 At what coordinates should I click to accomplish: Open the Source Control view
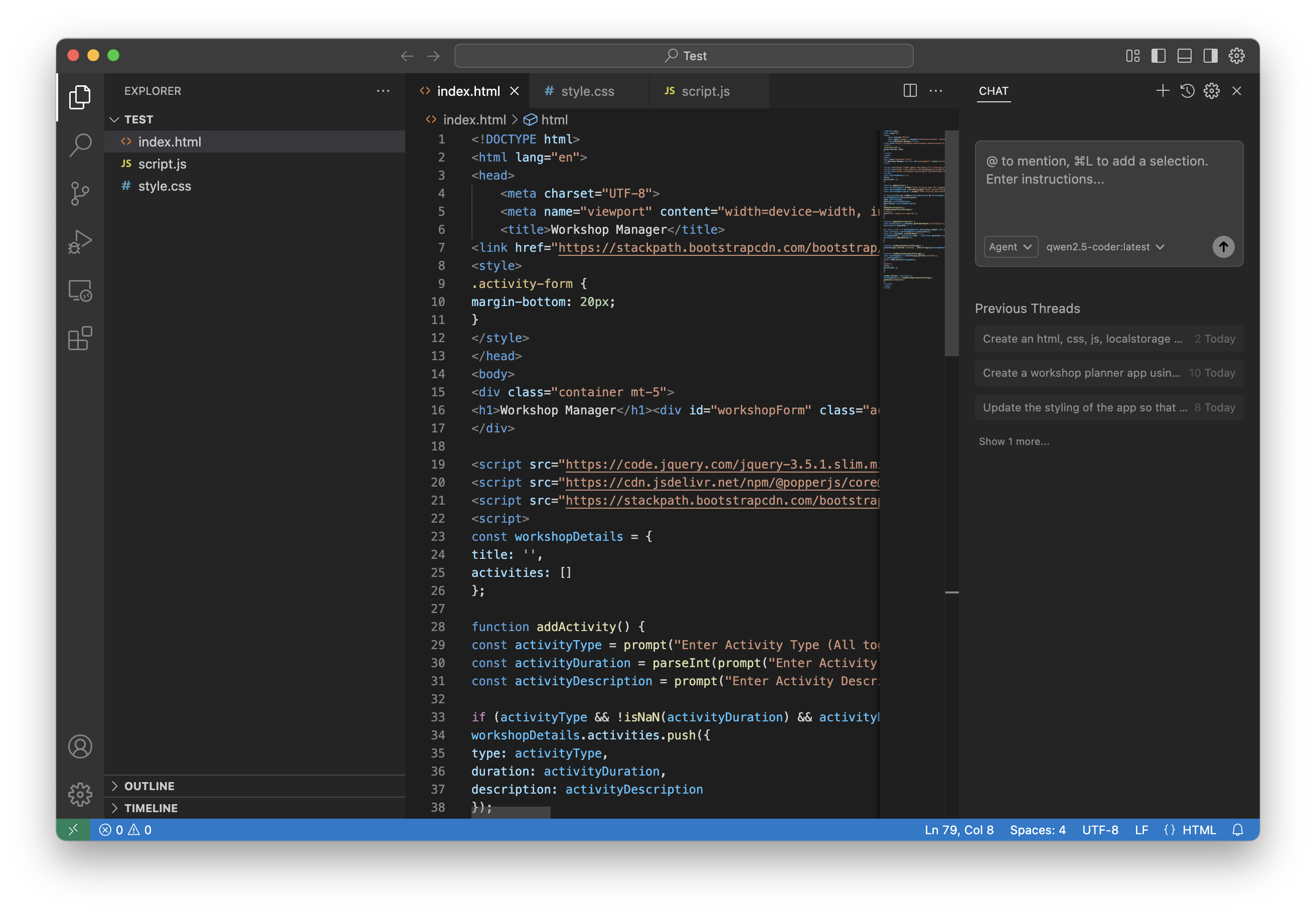point(80,193)
